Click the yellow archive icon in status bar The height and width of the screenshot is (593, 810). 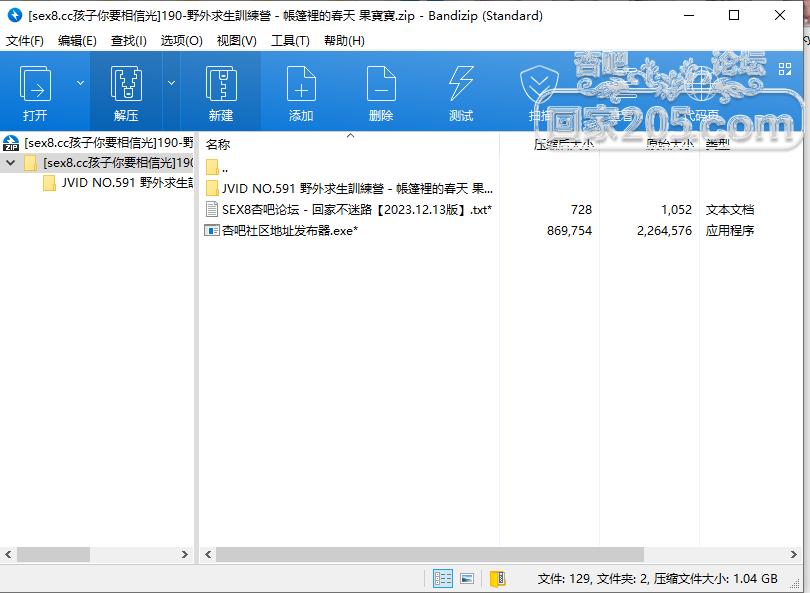click(x=498, y=579)
